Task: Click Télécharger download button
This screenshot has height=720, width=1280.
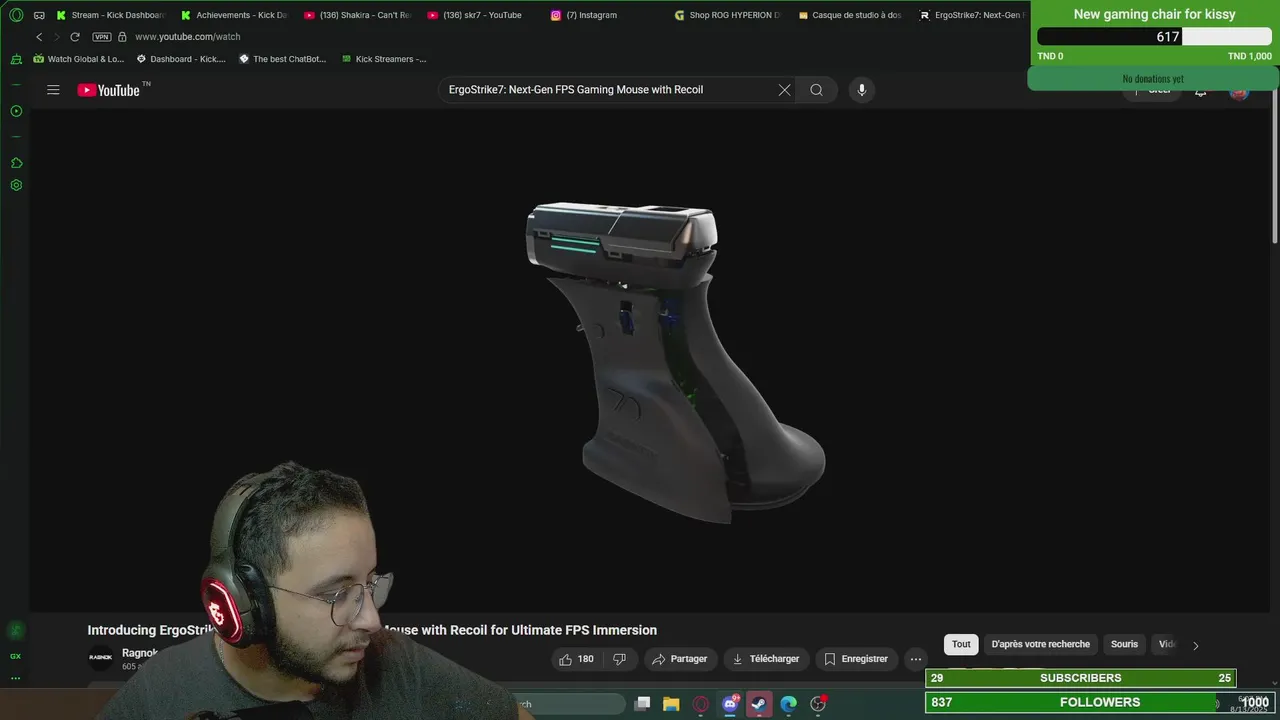Action: coord(766,659)
